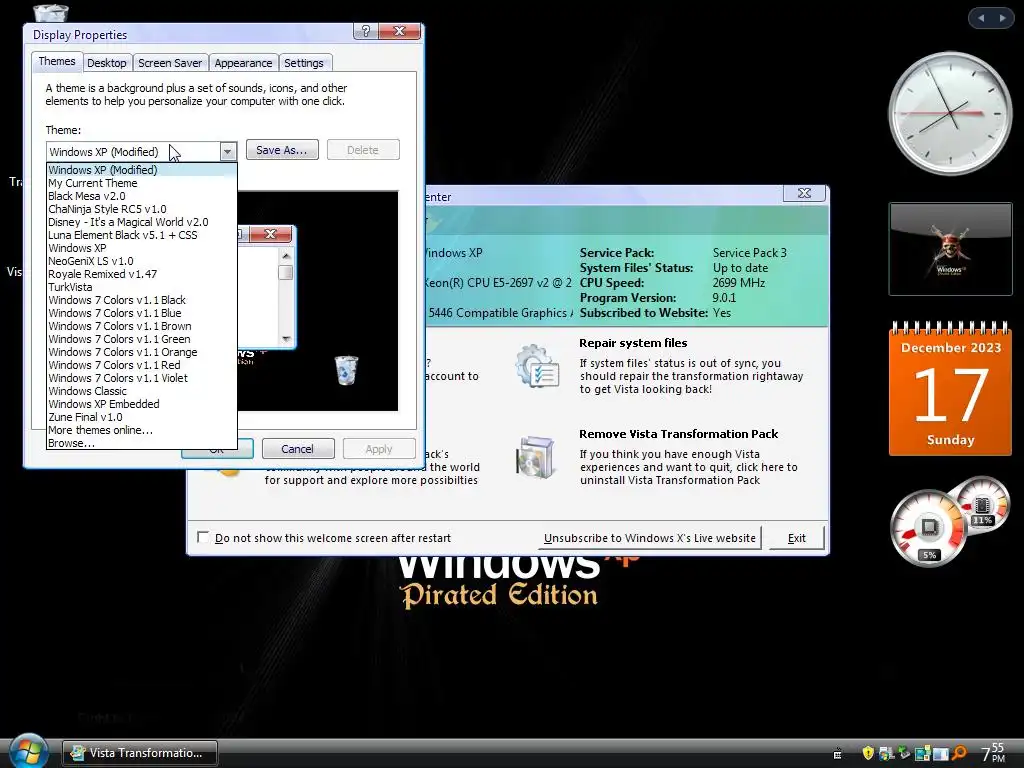This screenshot has height=768, width=1024.
Task: Select NeoGeniX LS v1.0 theme
Action: click(x=142, y=261)
